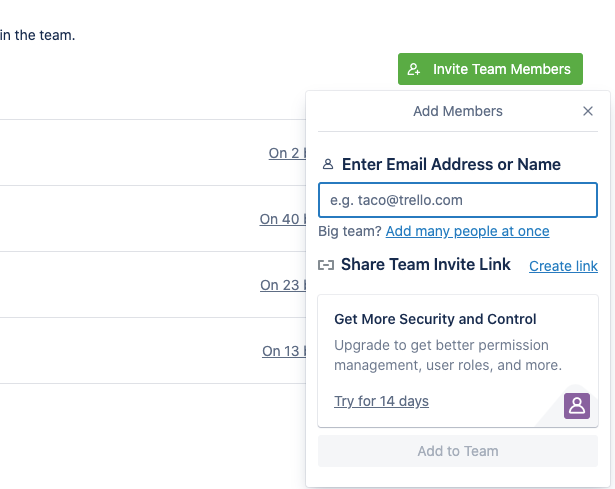The image size is (615, 489).
Task: Click the person icon beside Enter Email Address
Action: (327, 165)
